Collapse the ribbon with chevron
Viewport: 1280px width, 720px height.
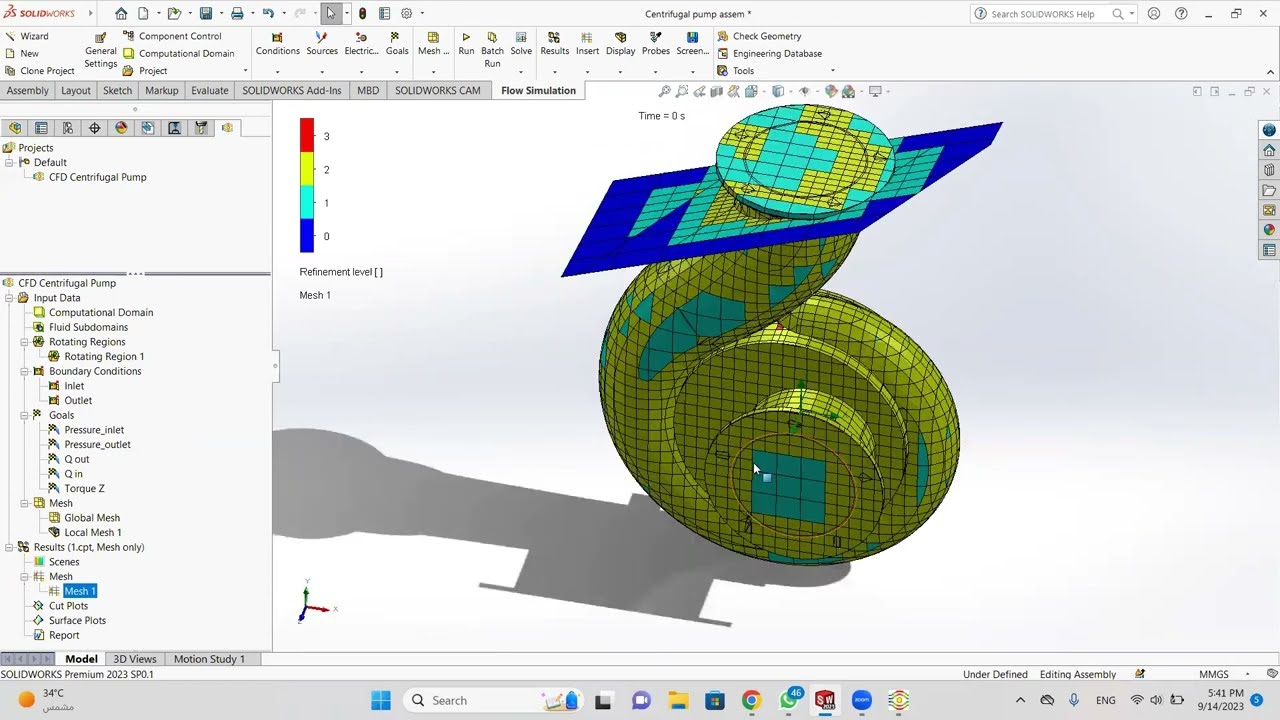[x=1270, y=72]
